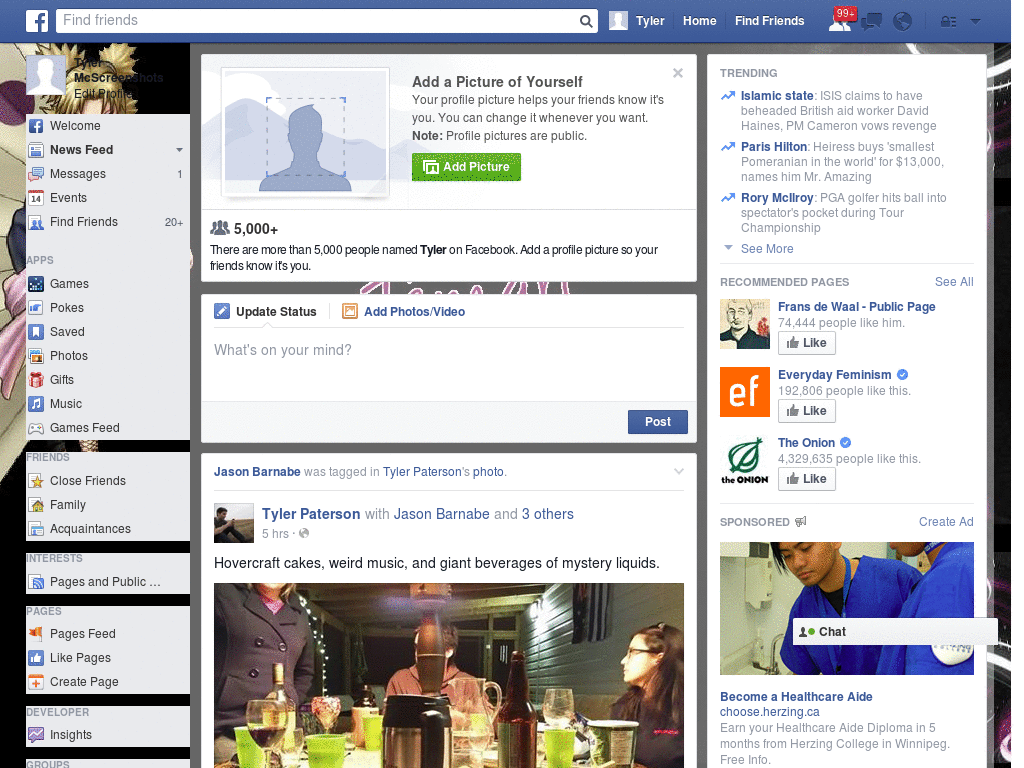
Task: Open Messages in sidebar
Action: tap(108, 174)
